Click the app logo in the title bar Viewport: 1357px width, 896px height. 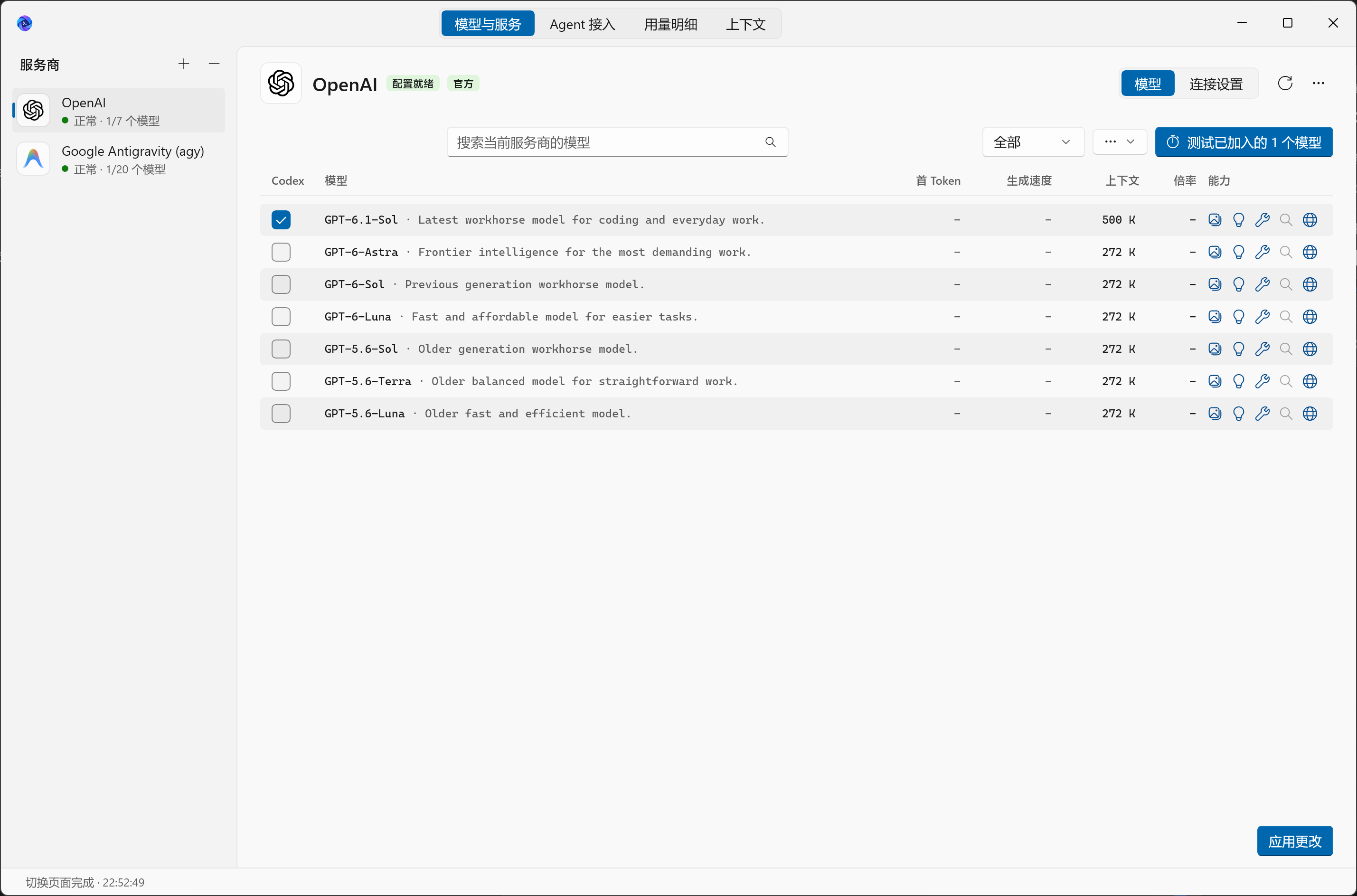[25, 23]
